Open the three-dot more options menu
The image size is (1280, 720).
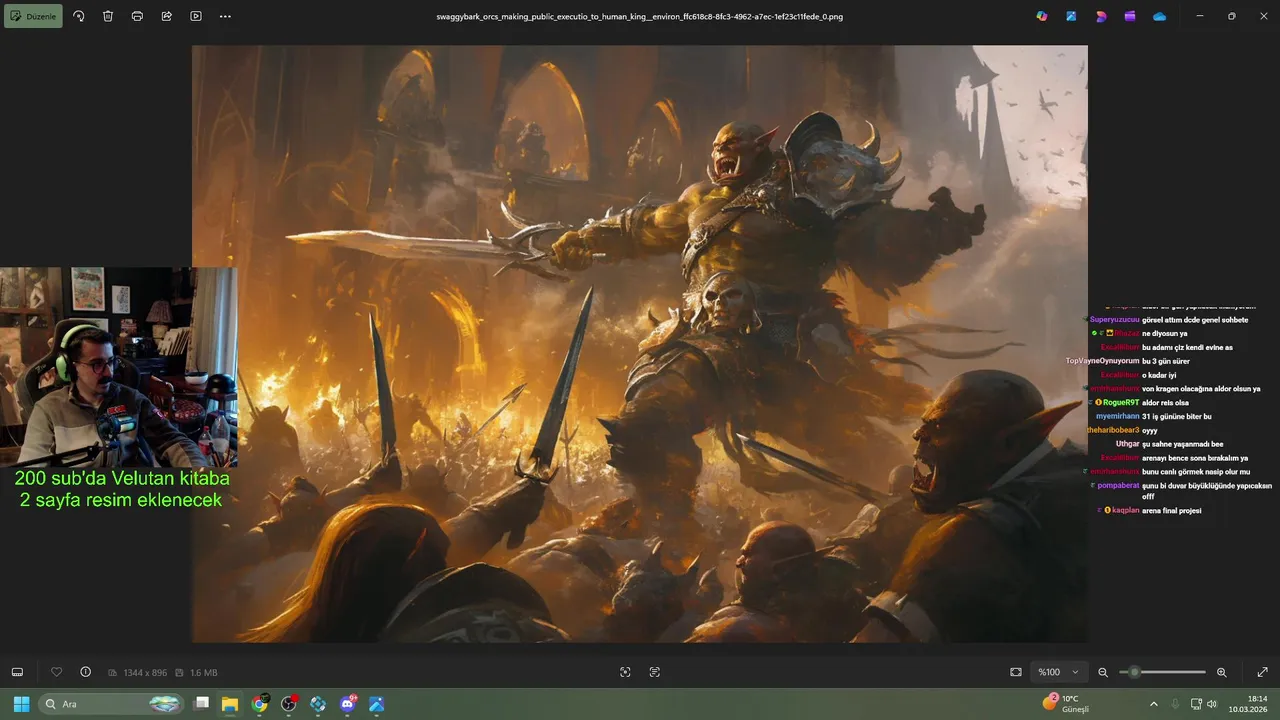225,16
